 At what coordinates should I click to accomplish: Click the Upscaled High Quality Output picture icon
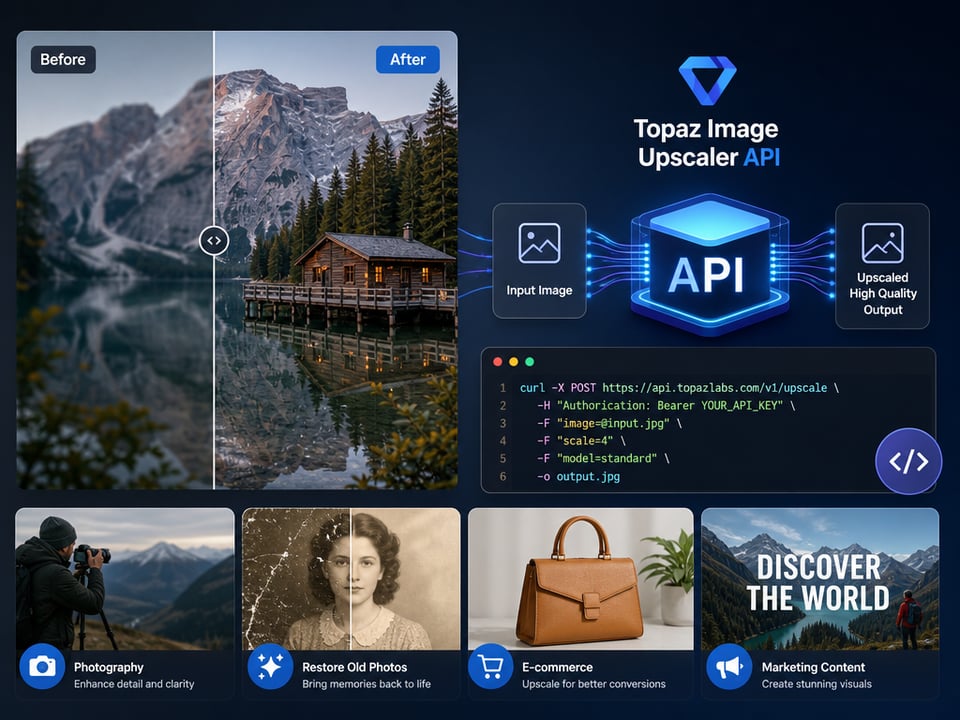click(882, 243)
